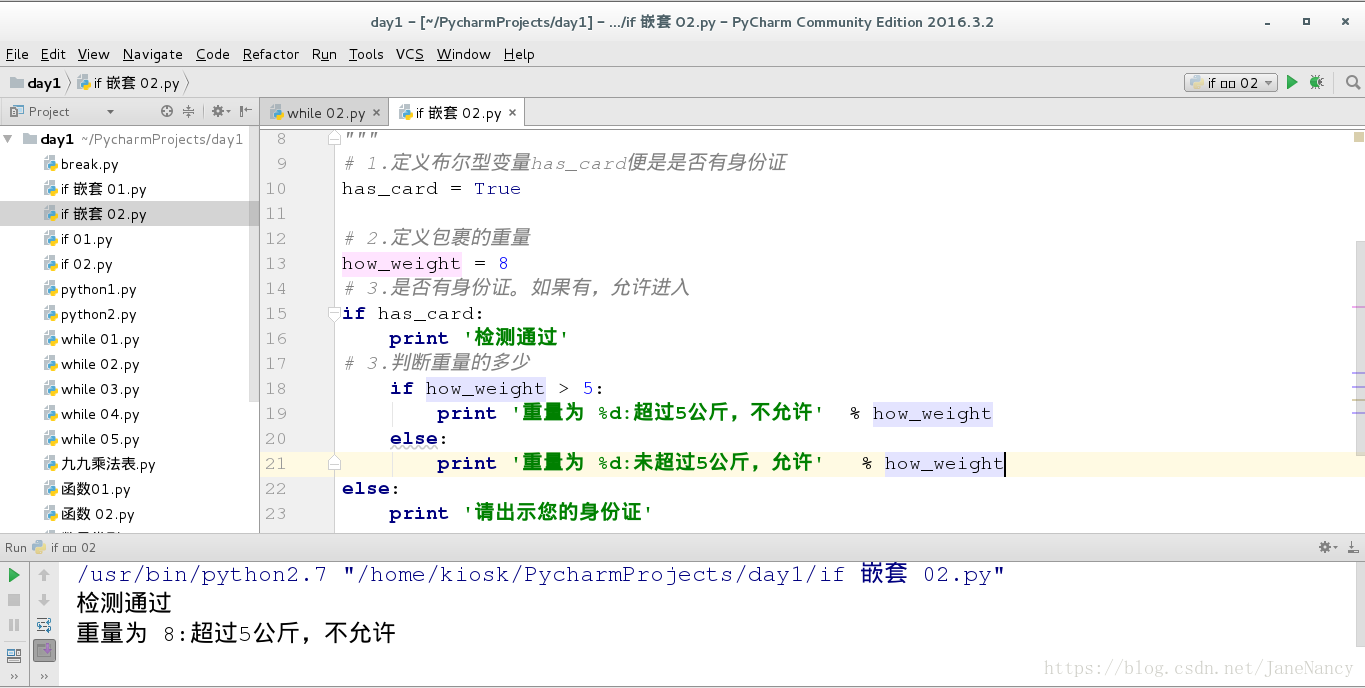
Task: Open the Help menu
Action: [x=519, y=54]
